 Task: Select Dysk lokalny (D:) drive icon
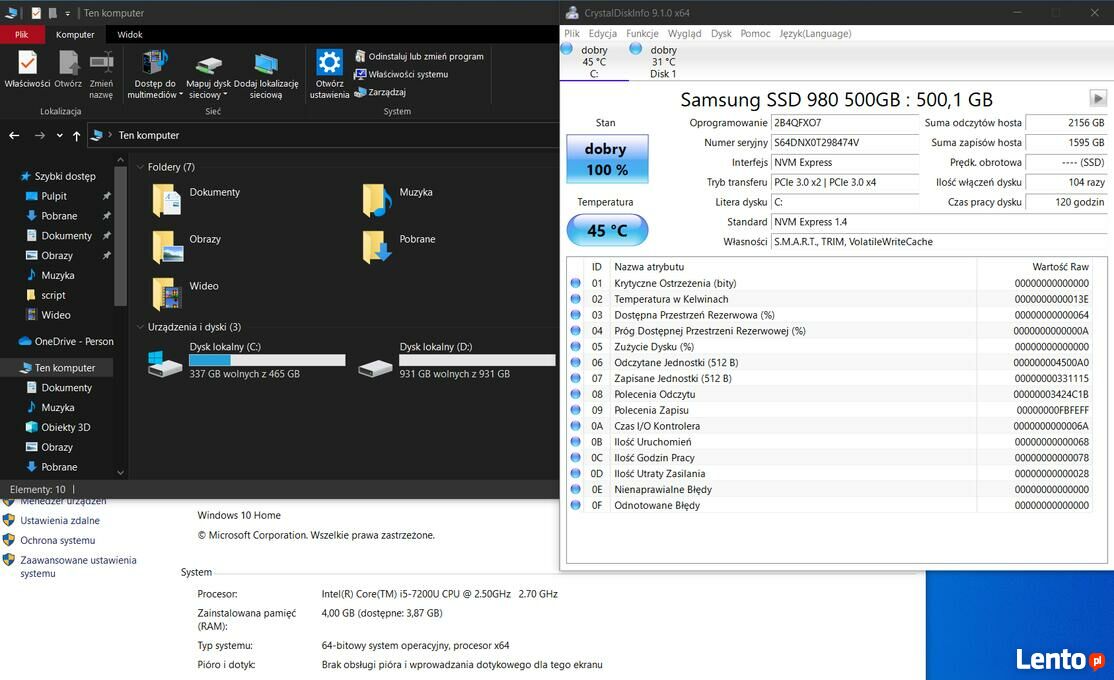375,367
